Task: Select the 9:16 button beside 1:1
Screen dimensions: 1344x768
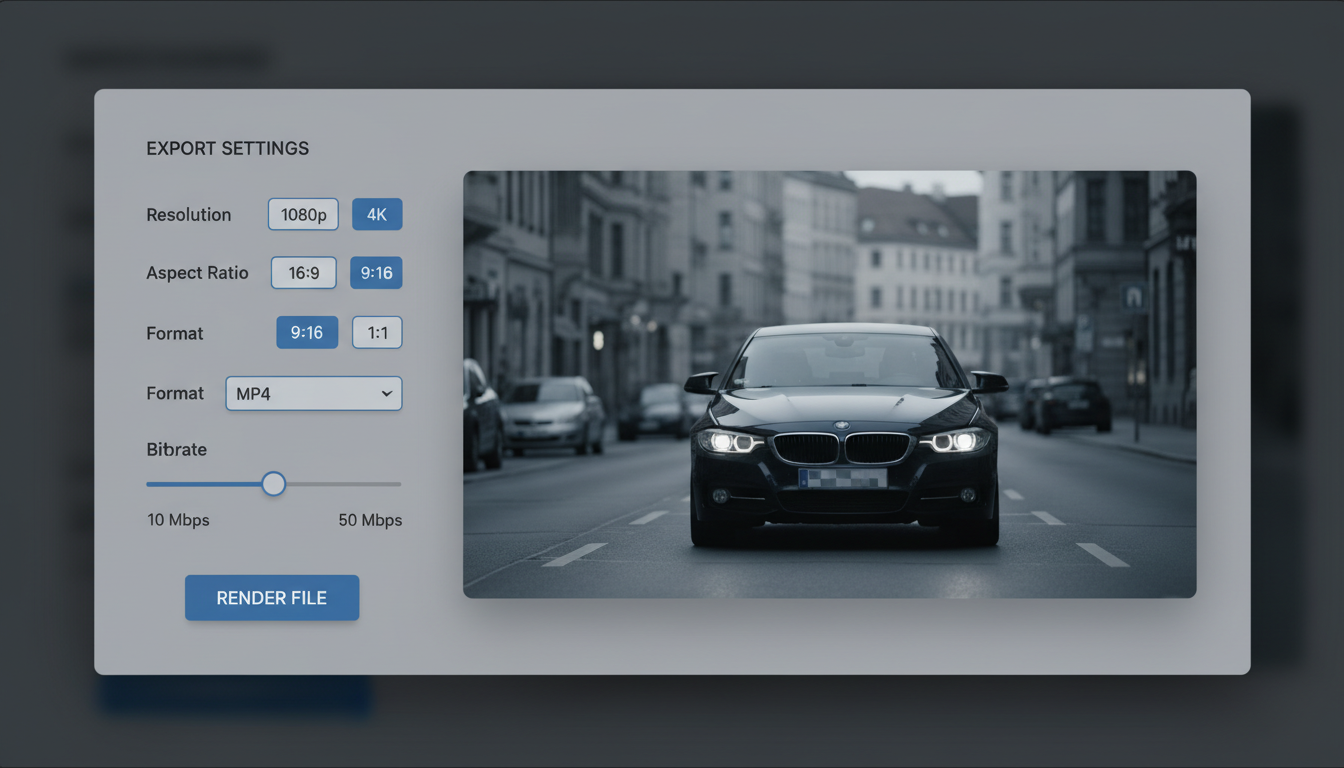Action: coord(307,333)
